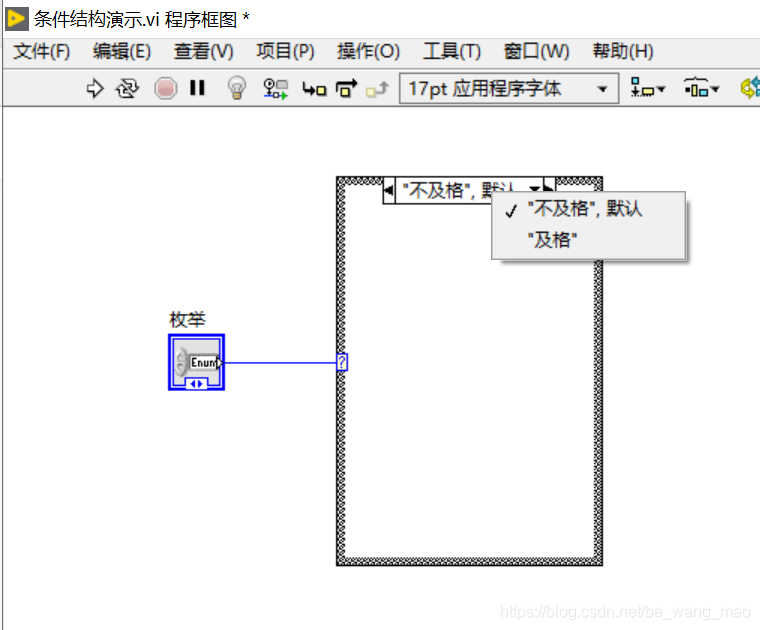Open the 文件(F) menu
The image size is (760, 630).
[42, 51]
